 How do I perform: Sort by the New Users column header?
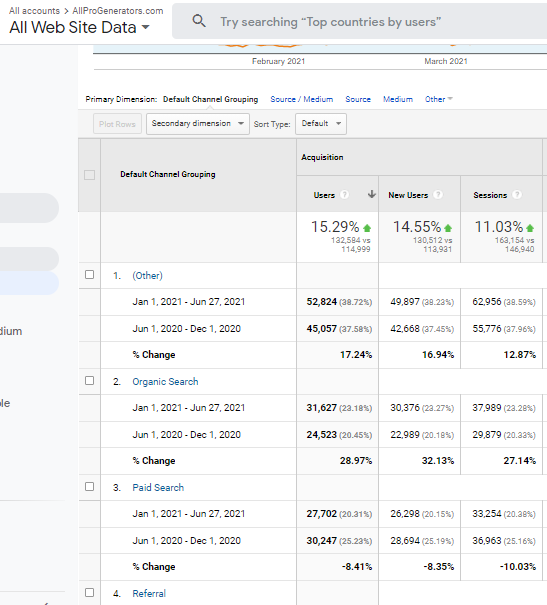coord(408,195)
